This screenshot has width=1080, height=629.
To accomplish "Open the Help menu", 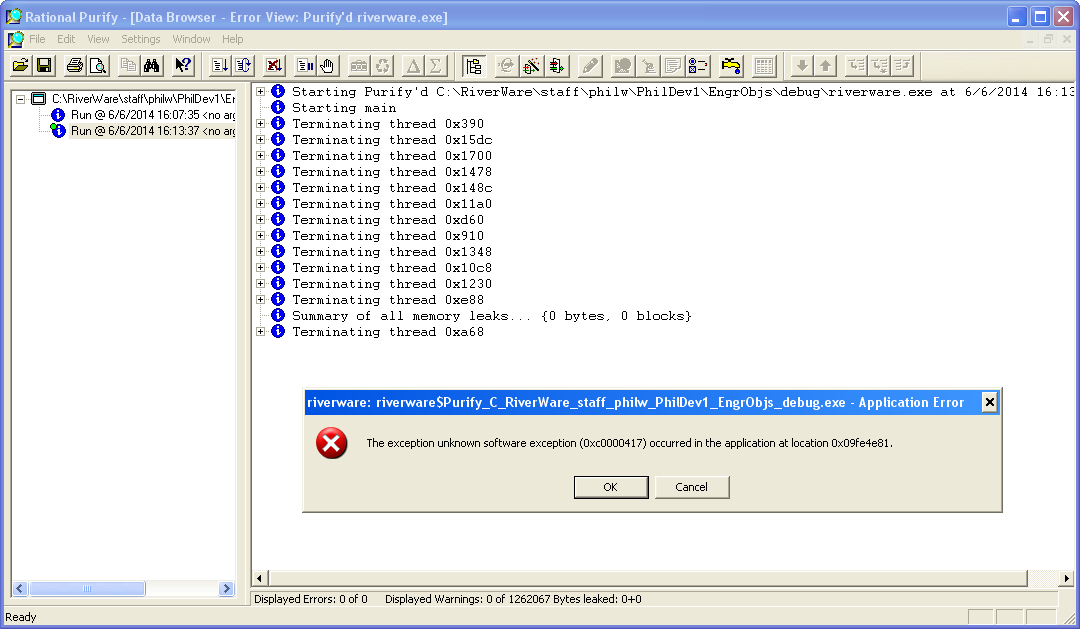I will [x=233, y=39].
